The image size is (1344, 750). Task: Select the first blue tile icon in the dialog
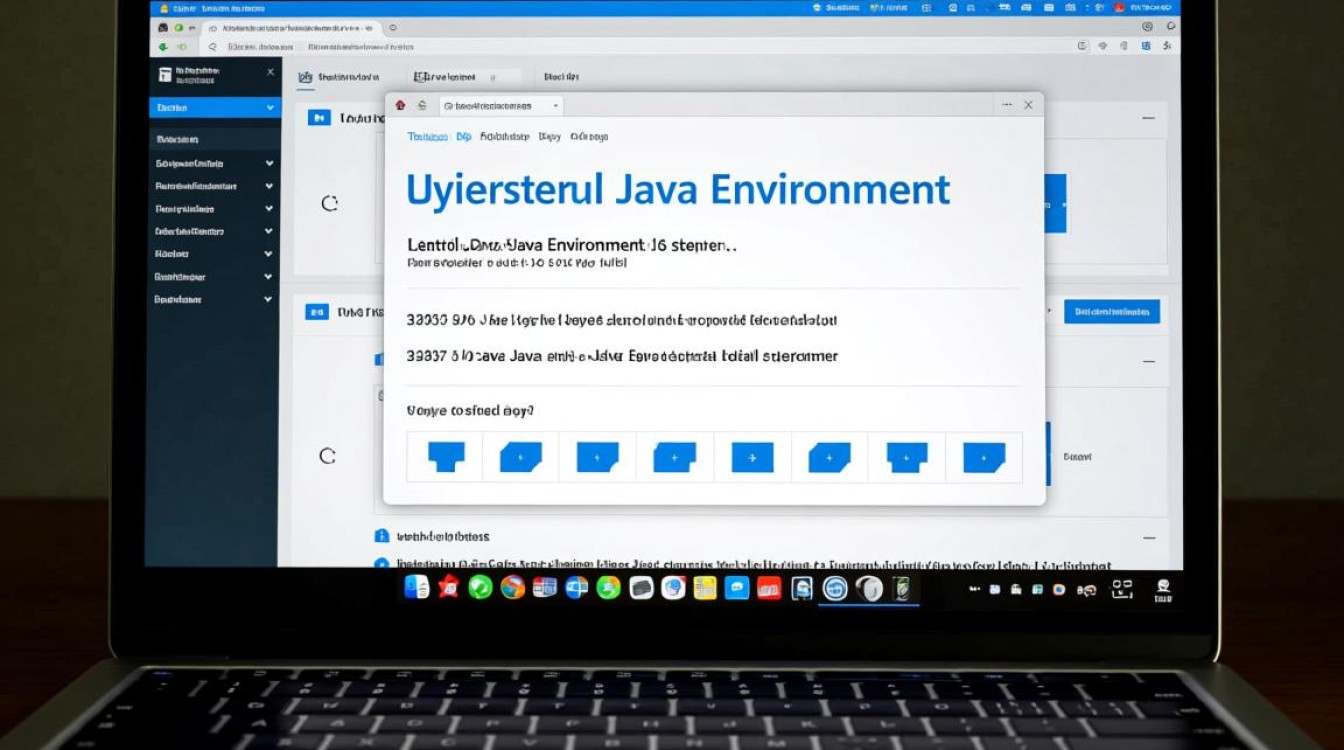(445, 457)
